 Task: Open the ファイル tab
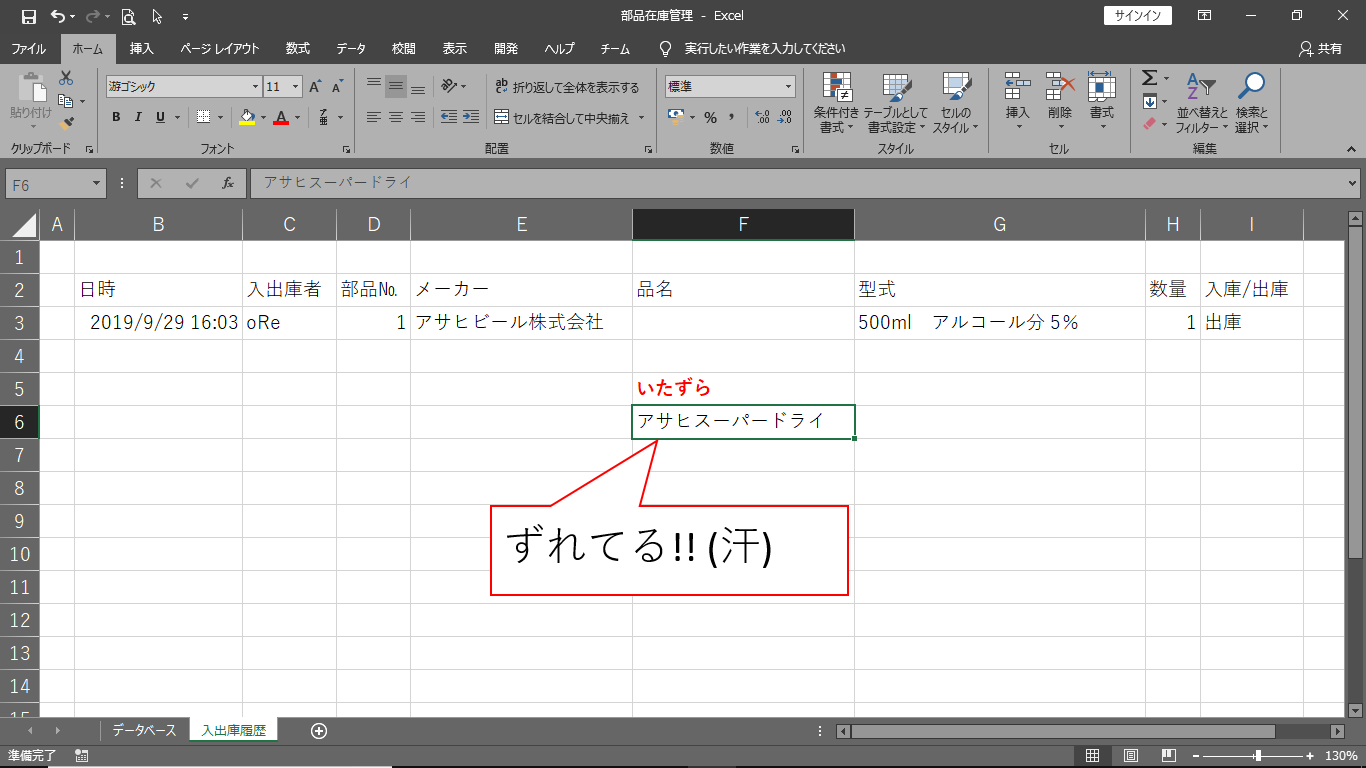(28, 48)
